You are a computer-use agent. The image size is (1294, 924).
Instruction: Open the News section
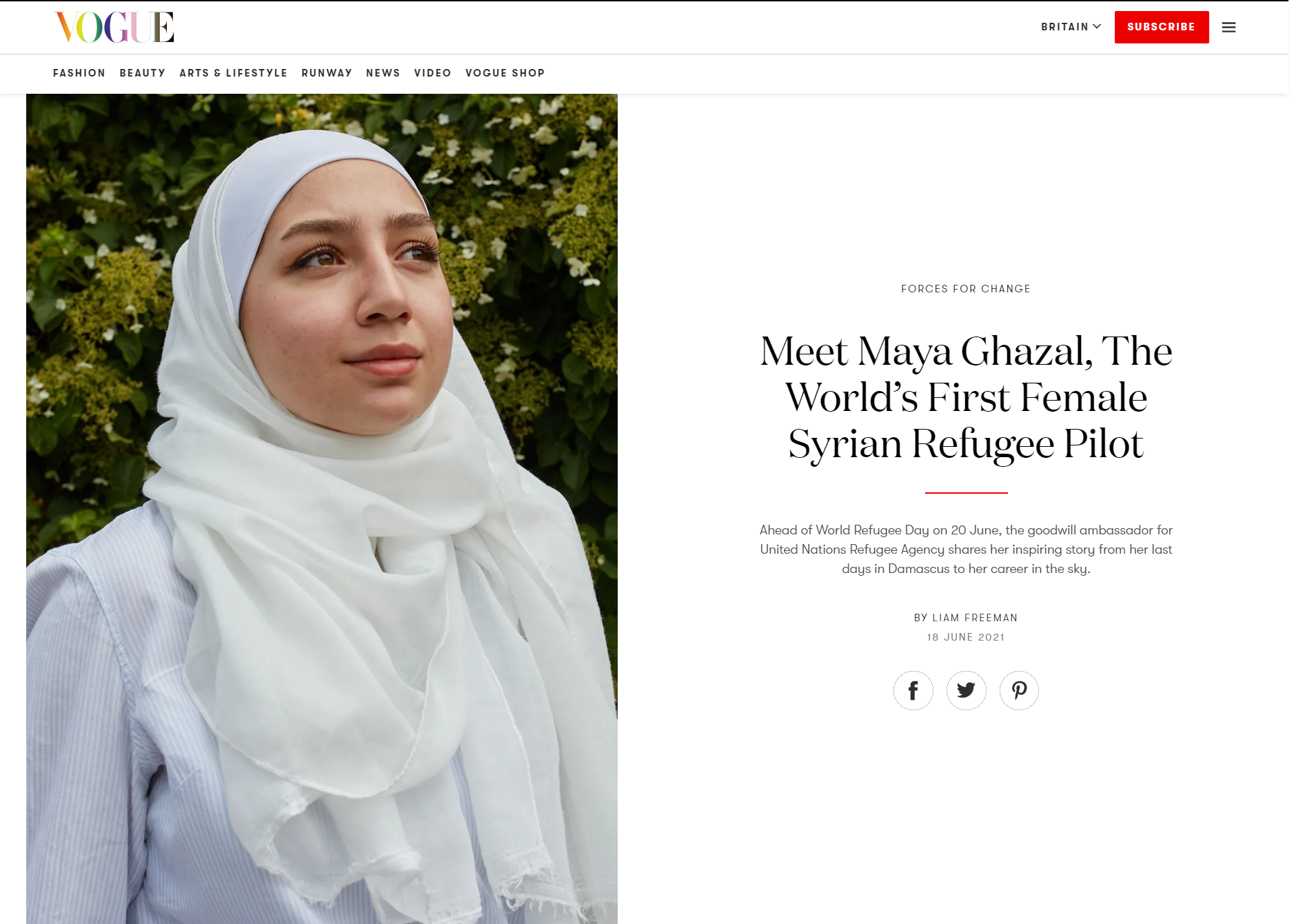click(383, 73)
